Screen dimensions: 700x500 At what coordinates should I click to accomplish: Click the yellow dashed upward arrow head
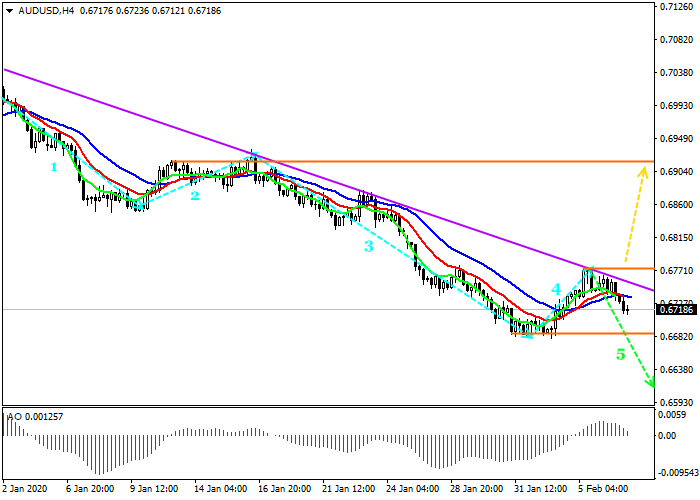[x=642, y=171]
